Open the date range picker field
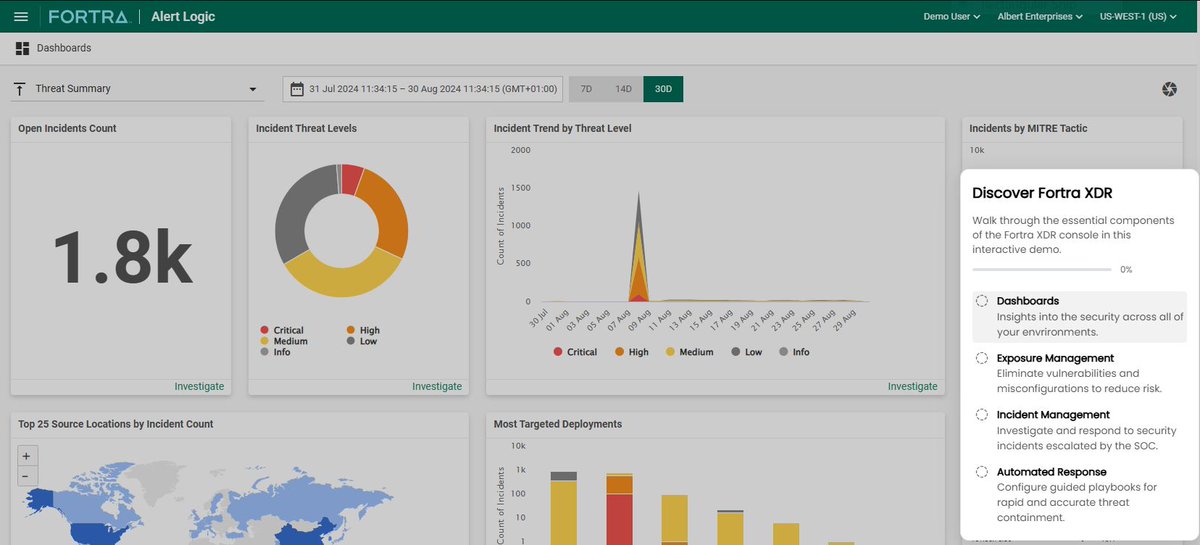The image size is (1200, 545). (423, 89)
